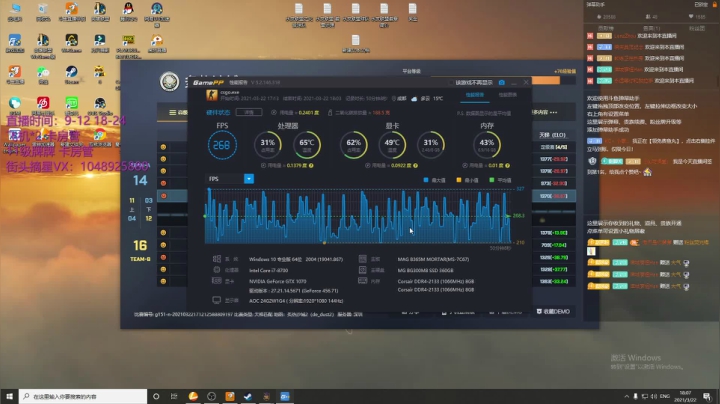This screenshot has width=720, height=404.
Task: Open the green iQIYI desktop shortcut
Action: pyautogui.click(x=72, y=105)
